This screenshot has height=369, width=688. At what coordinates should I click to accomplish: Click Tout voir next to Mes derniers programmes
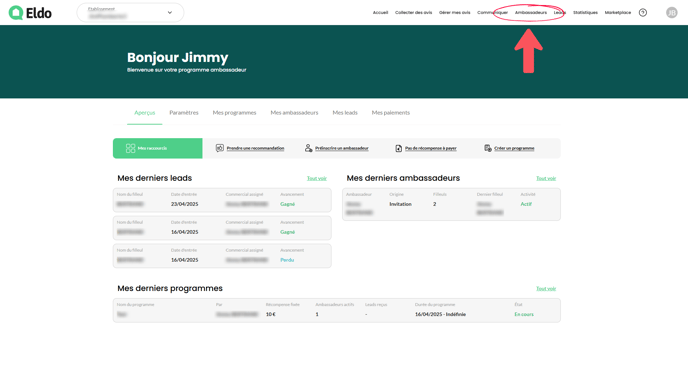546,288
